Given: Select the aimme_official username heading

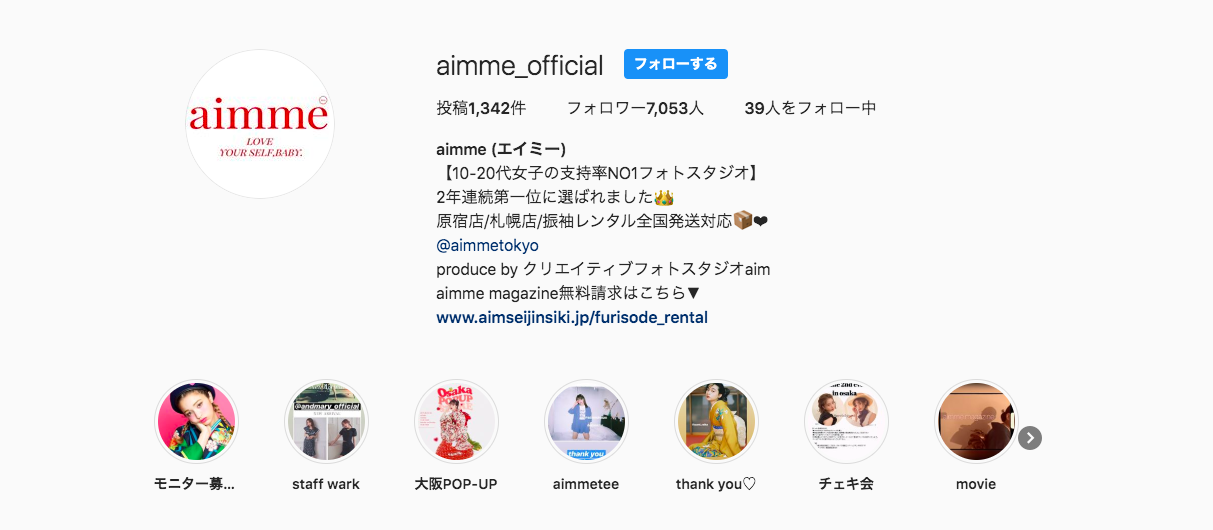Looking at the screenshot, I should coord(520,66).
